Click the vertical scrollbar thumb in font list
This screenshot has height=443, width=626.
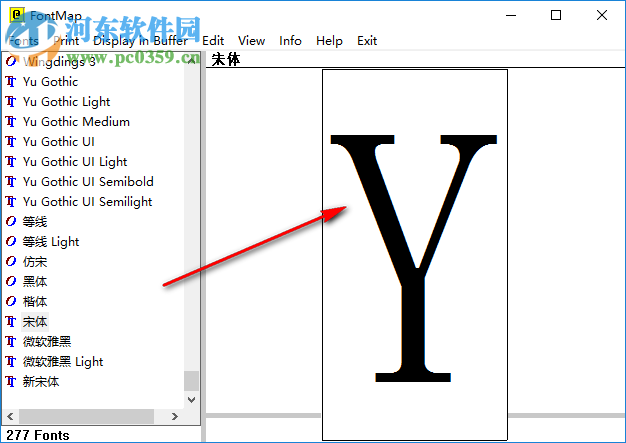(x=192, y=381)
